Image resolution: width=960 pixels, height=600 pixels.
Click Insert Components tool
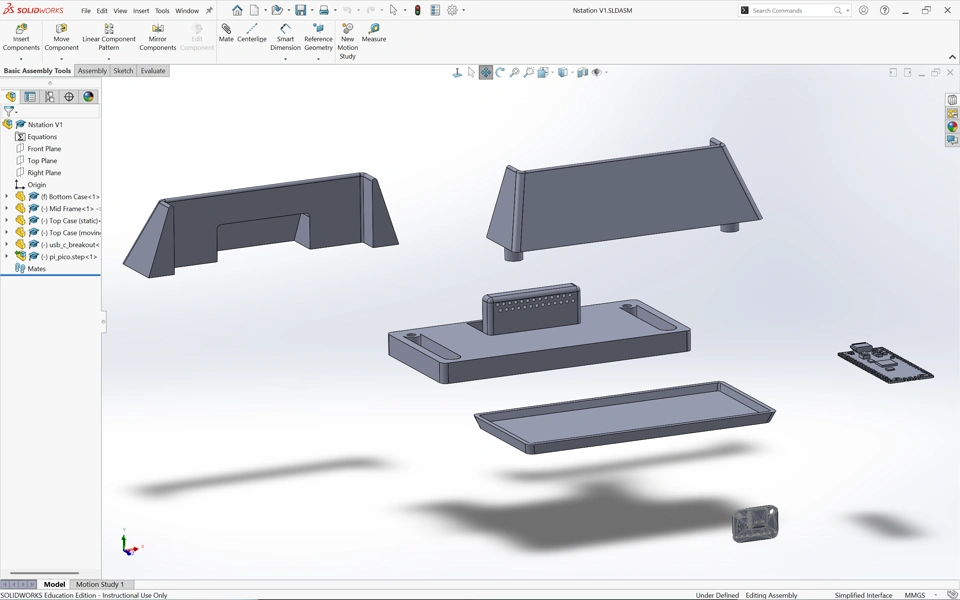click(x=21, y=37)
